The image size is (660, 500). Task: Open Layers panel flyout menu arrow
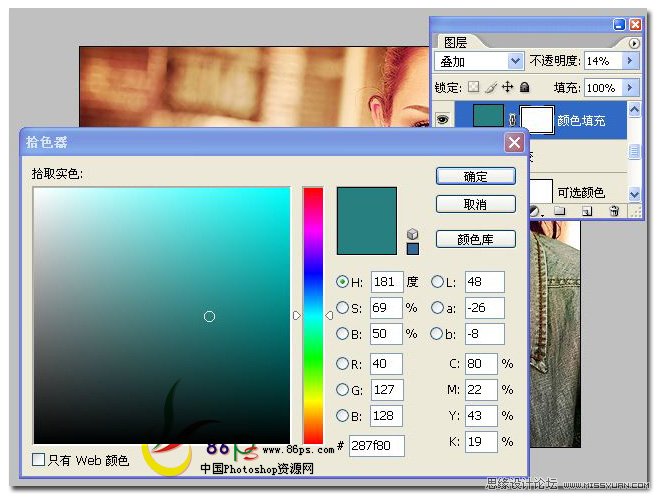(634, 43)
